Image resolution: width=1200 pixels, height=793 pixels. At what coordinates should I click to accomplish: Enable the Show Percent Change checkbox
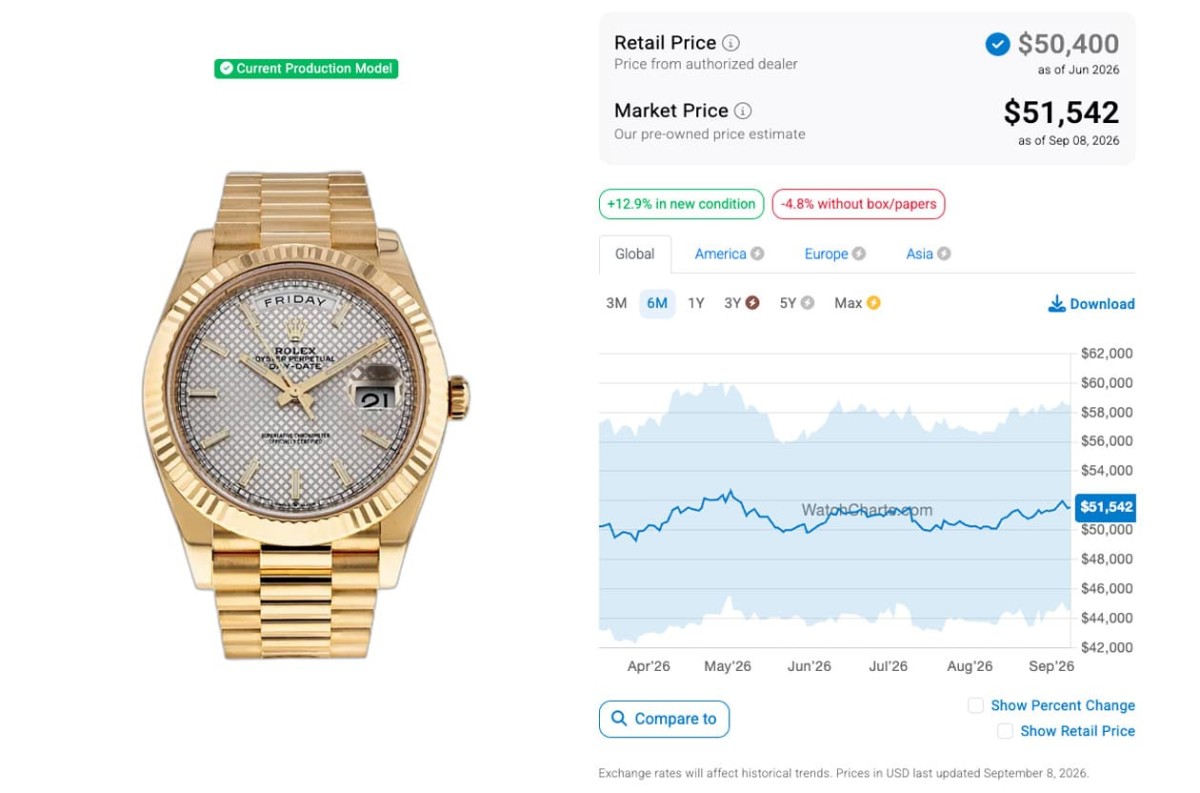pyautogui.click(x=975, y=706)
